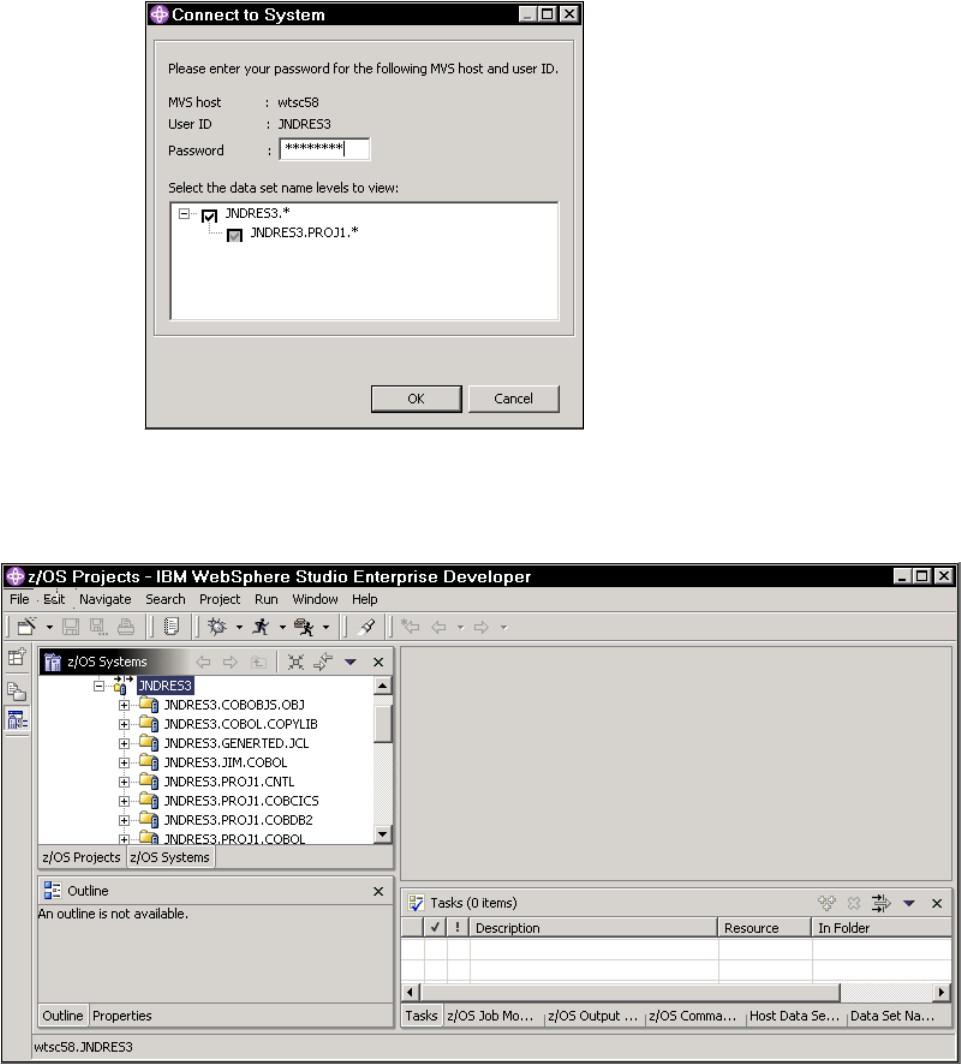The height and width of the screenshot is (1064, 961).
Task: Click the External Tools launcher icon
Action: click(302, 627)
